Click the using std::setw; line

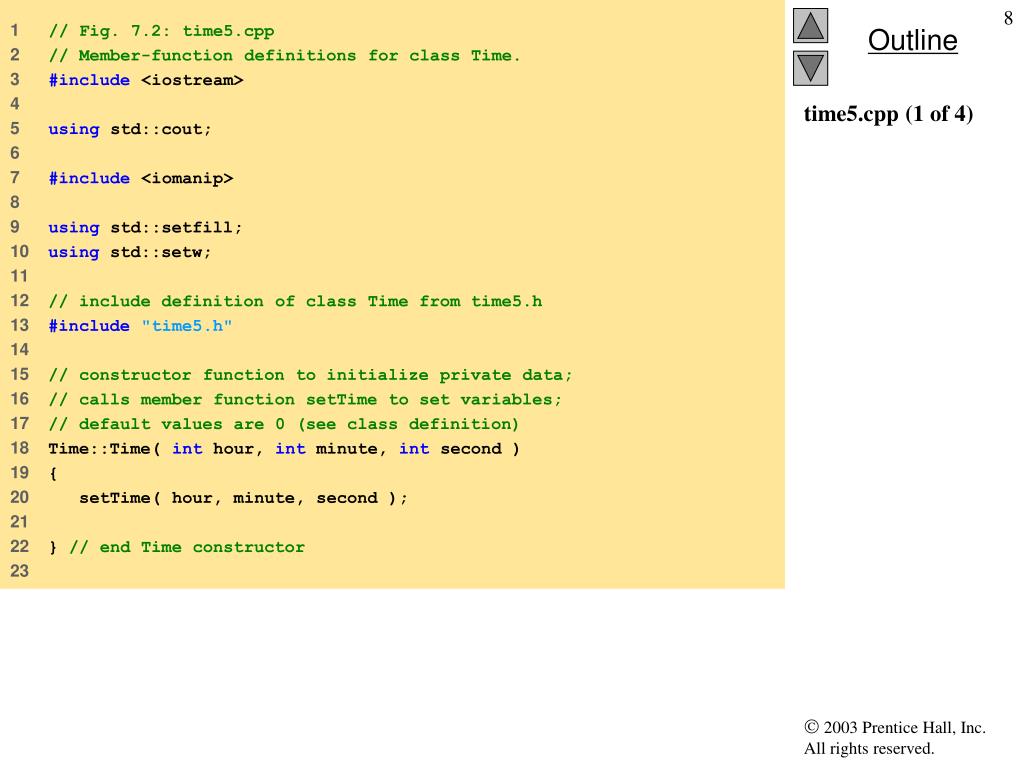tap(130, 252)
